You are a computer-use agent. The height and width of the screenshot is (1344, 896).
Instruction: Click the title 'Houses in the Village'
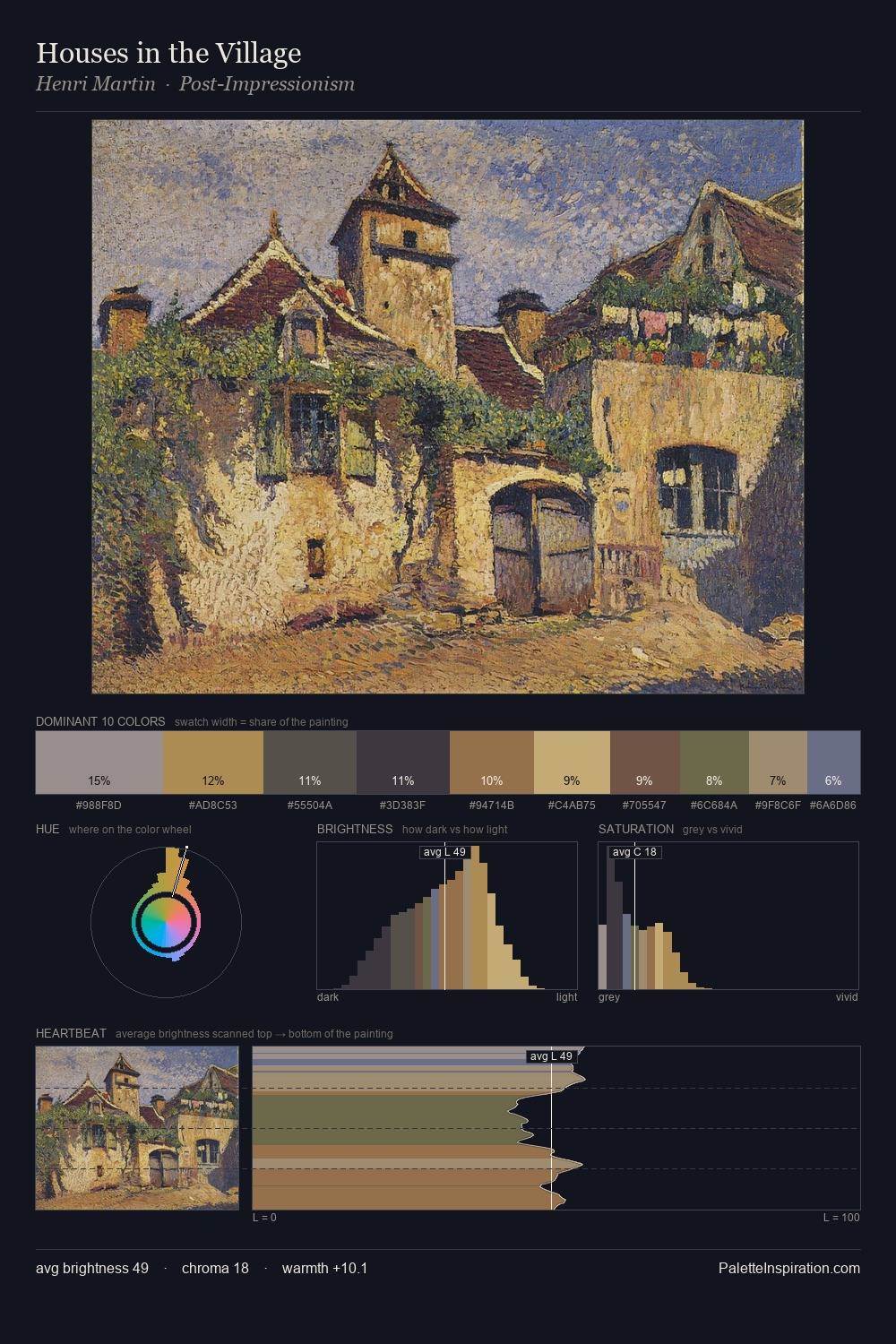pyautogui.click(x=168, y=53)
